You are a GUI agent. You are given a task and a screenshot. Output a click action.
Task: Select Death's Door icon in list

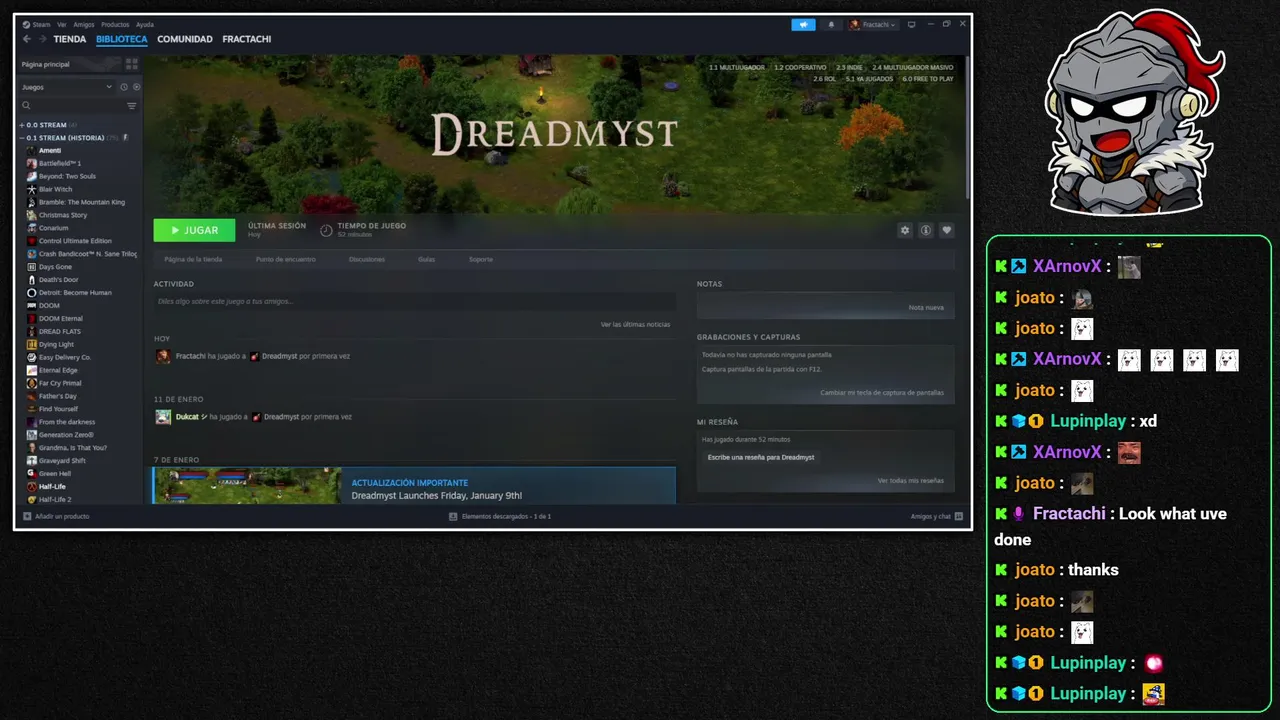pos(32,279)
